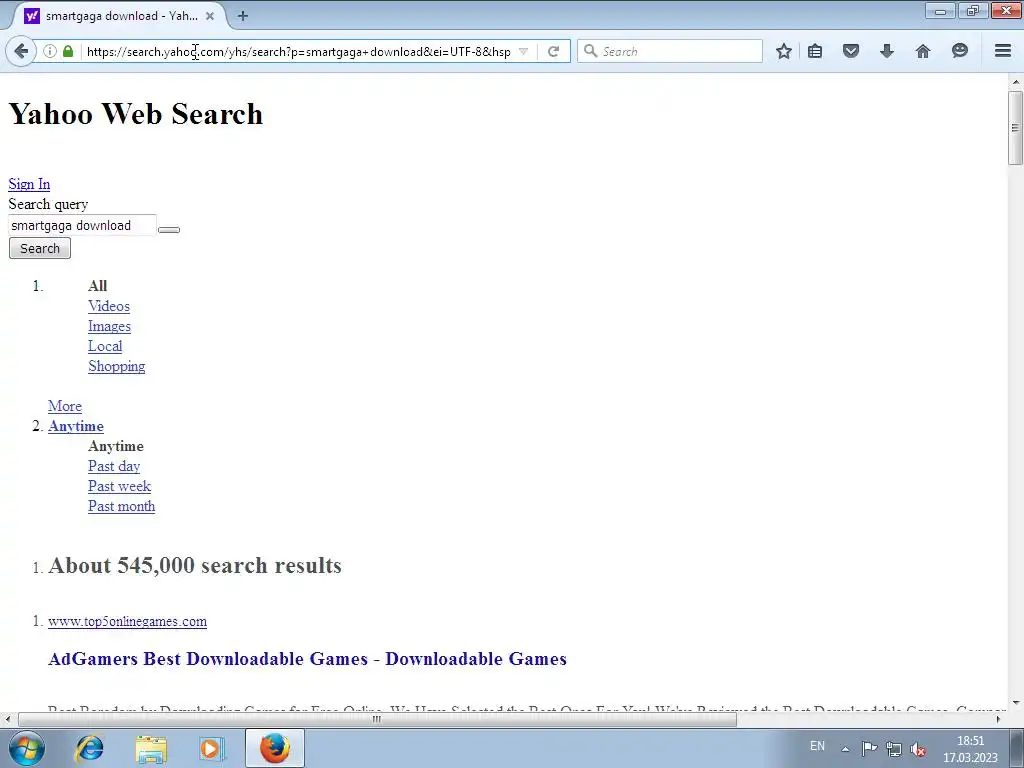Open Windows Explorer folder from taskbar

pos(151,748)
